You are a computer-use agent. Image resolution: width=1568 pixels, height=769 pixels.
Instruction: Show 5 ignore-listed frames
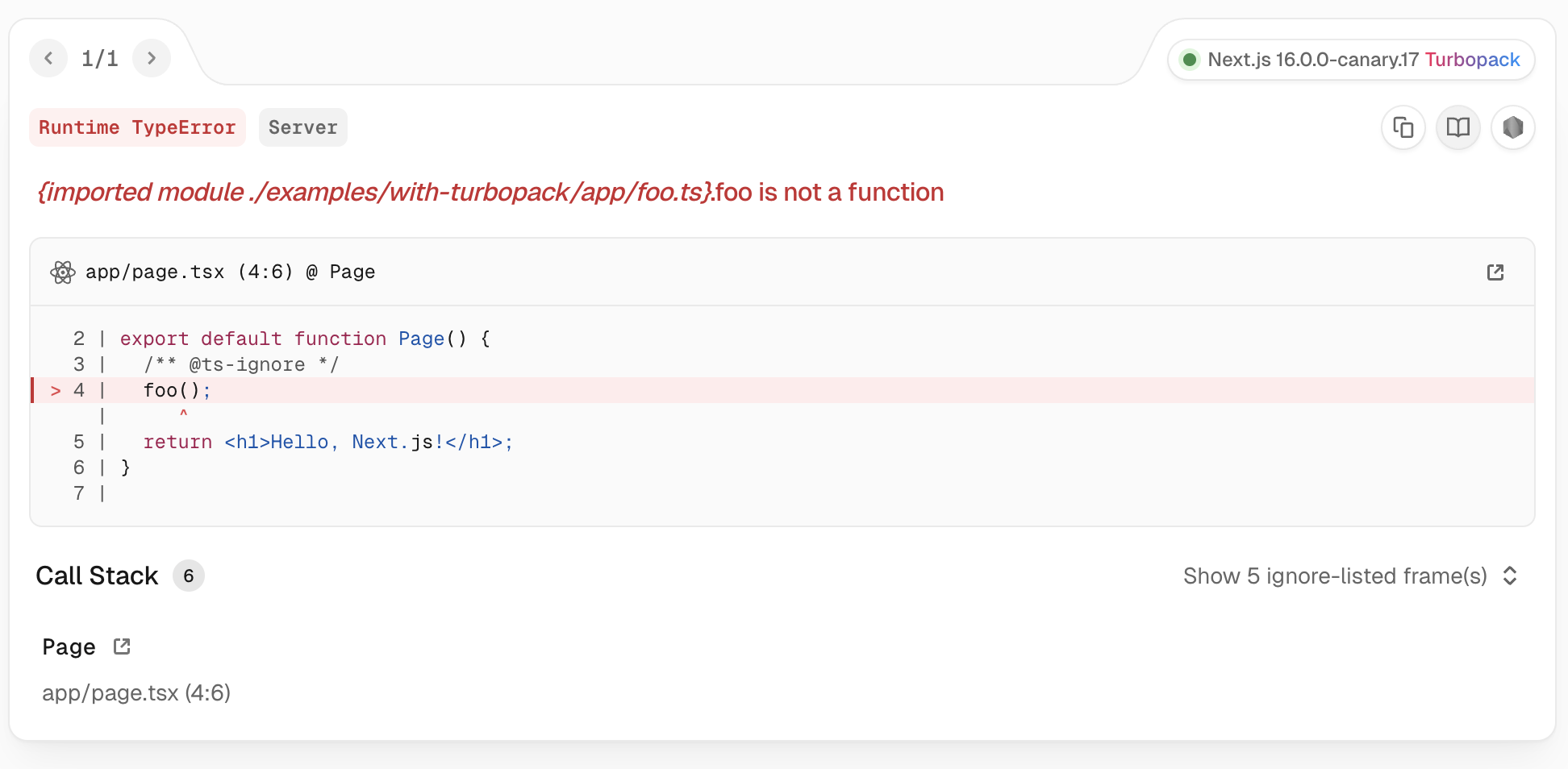coord(1334,576)
